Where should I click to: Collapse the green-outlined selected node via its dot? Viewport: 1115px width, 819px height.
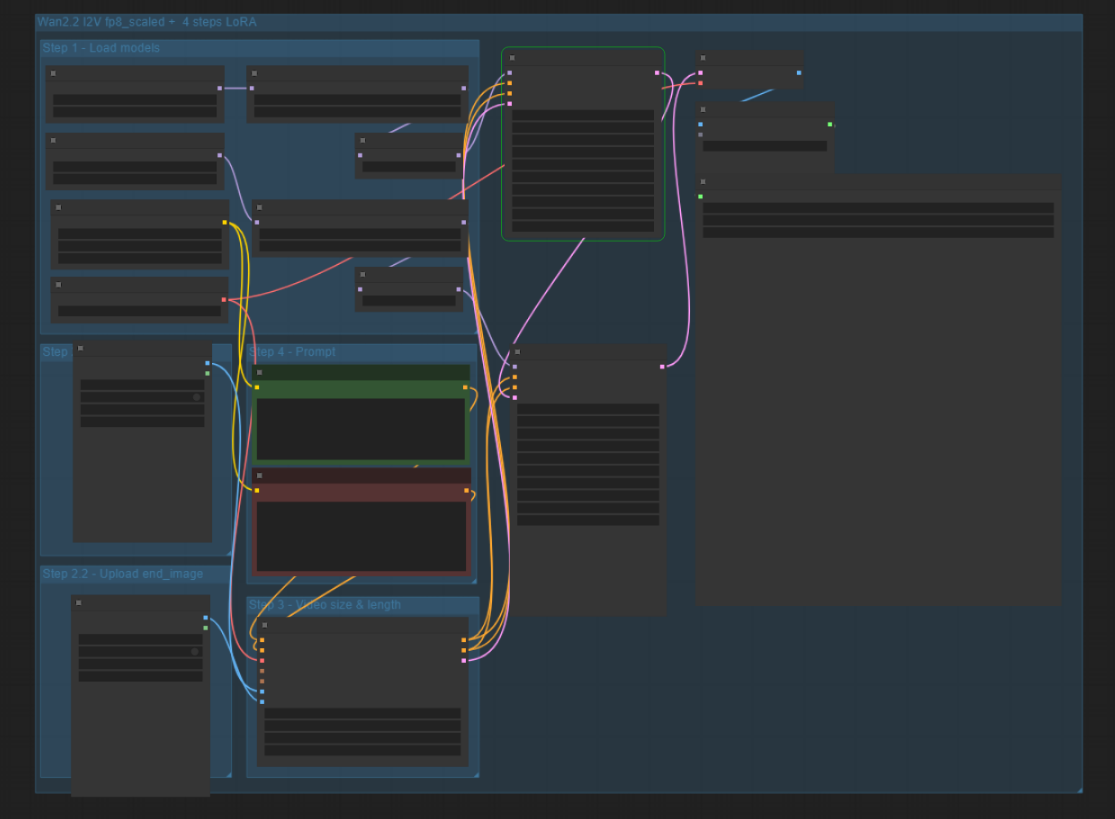[x=512, y=58]
